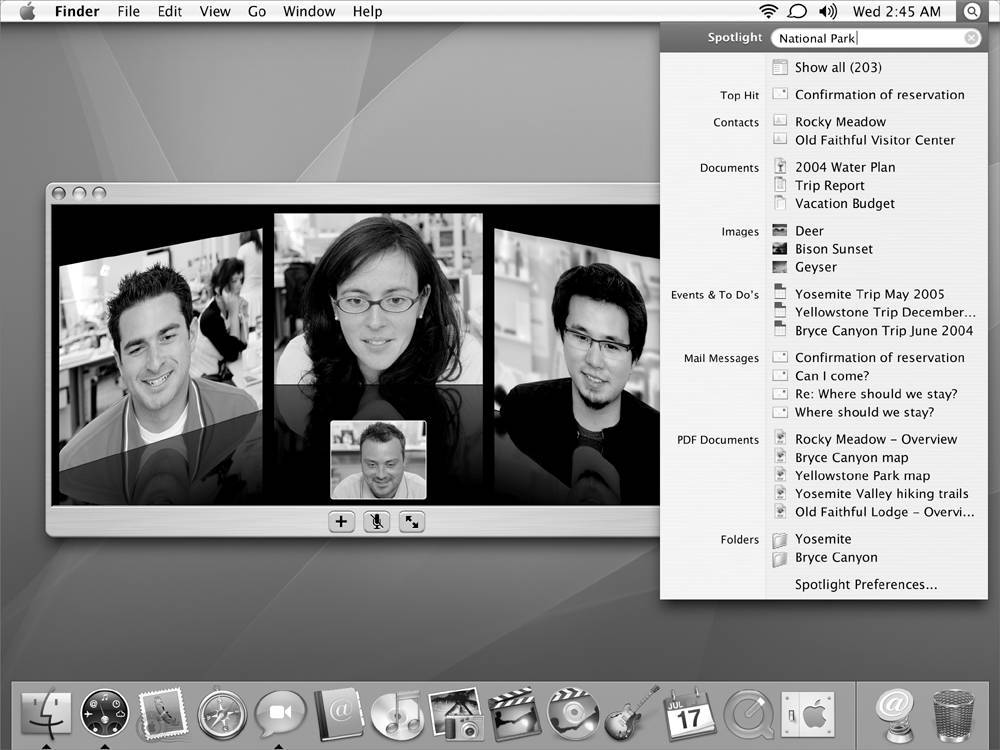This screenshot has height=750, width=1000.
Task: Open the Finder menu
Action: coord(77,11)
